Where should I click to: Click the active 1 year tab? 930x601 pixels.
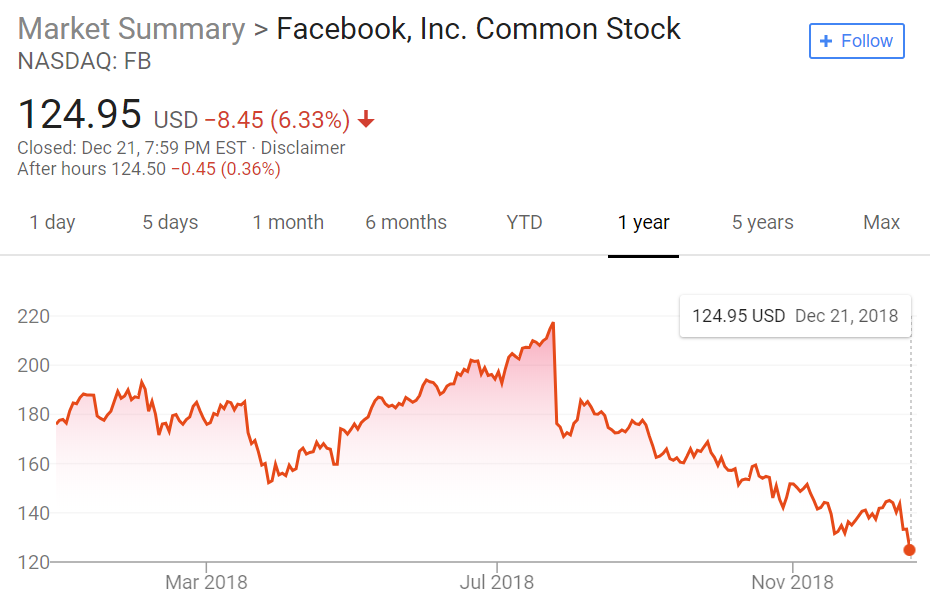click(643, 222)
